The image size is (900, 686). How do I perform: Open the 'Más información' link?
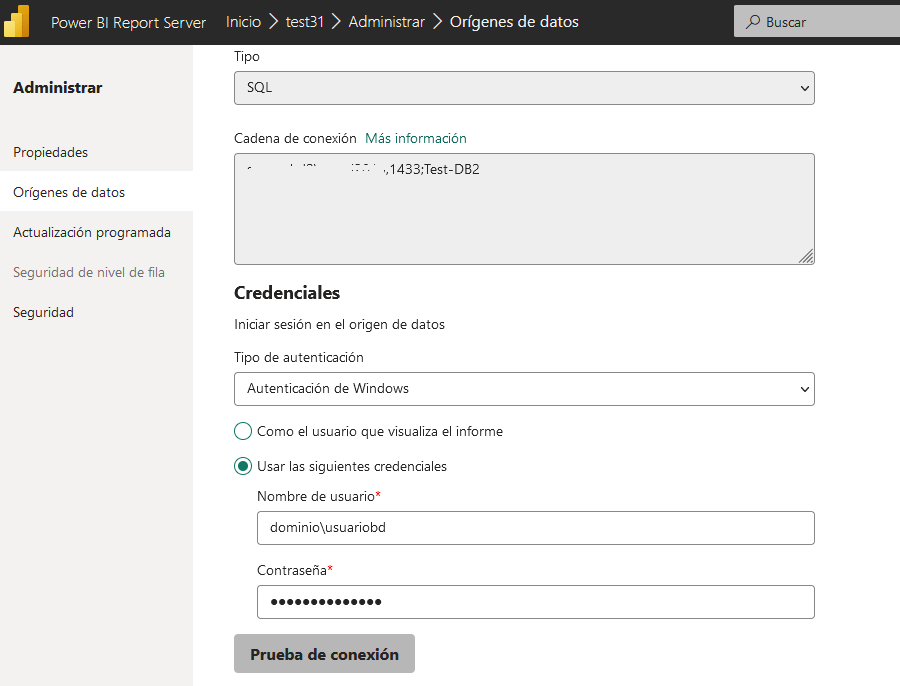pos(415,138)
